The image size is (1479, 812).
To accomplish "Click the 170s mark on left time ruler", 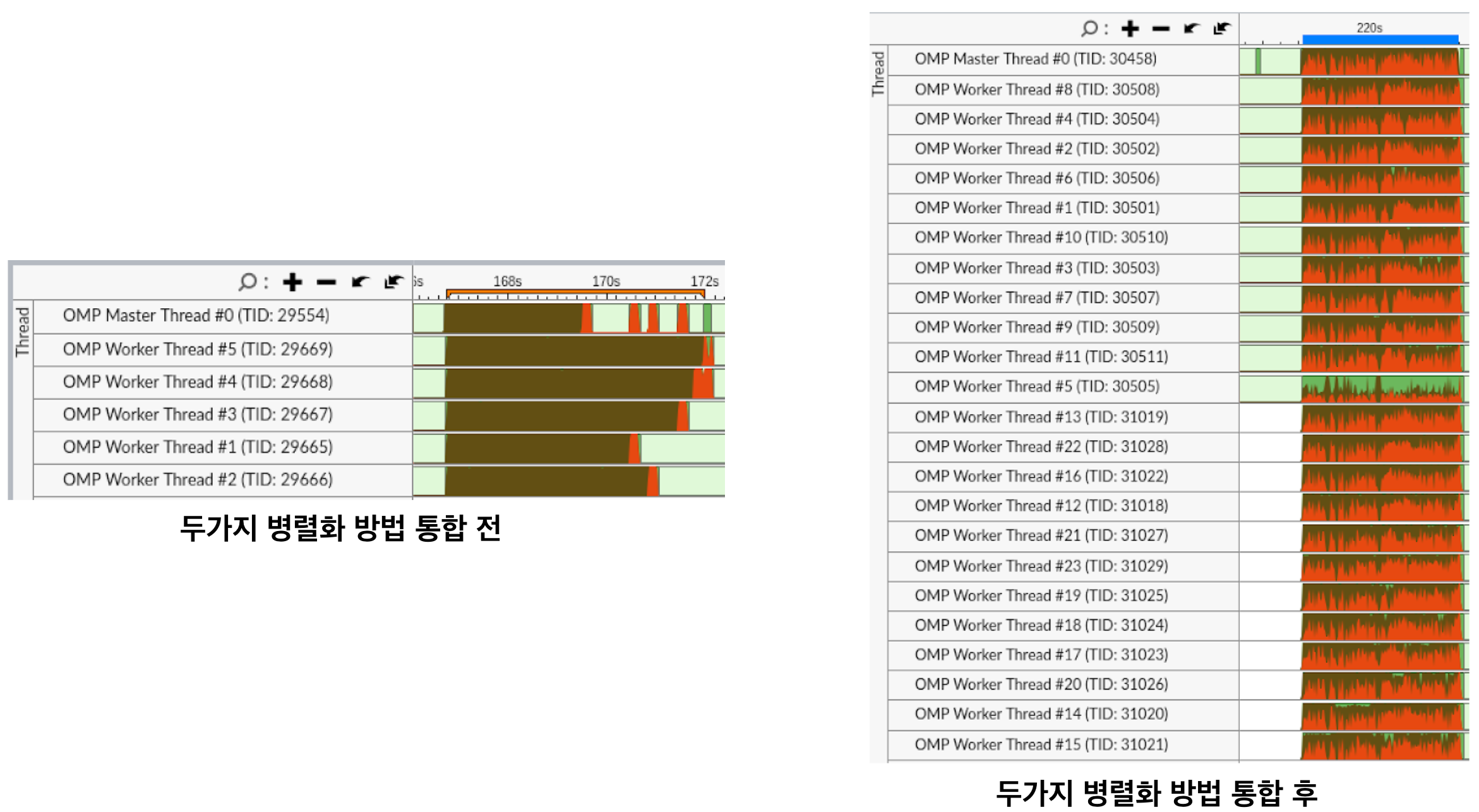I will pos(606,282).
